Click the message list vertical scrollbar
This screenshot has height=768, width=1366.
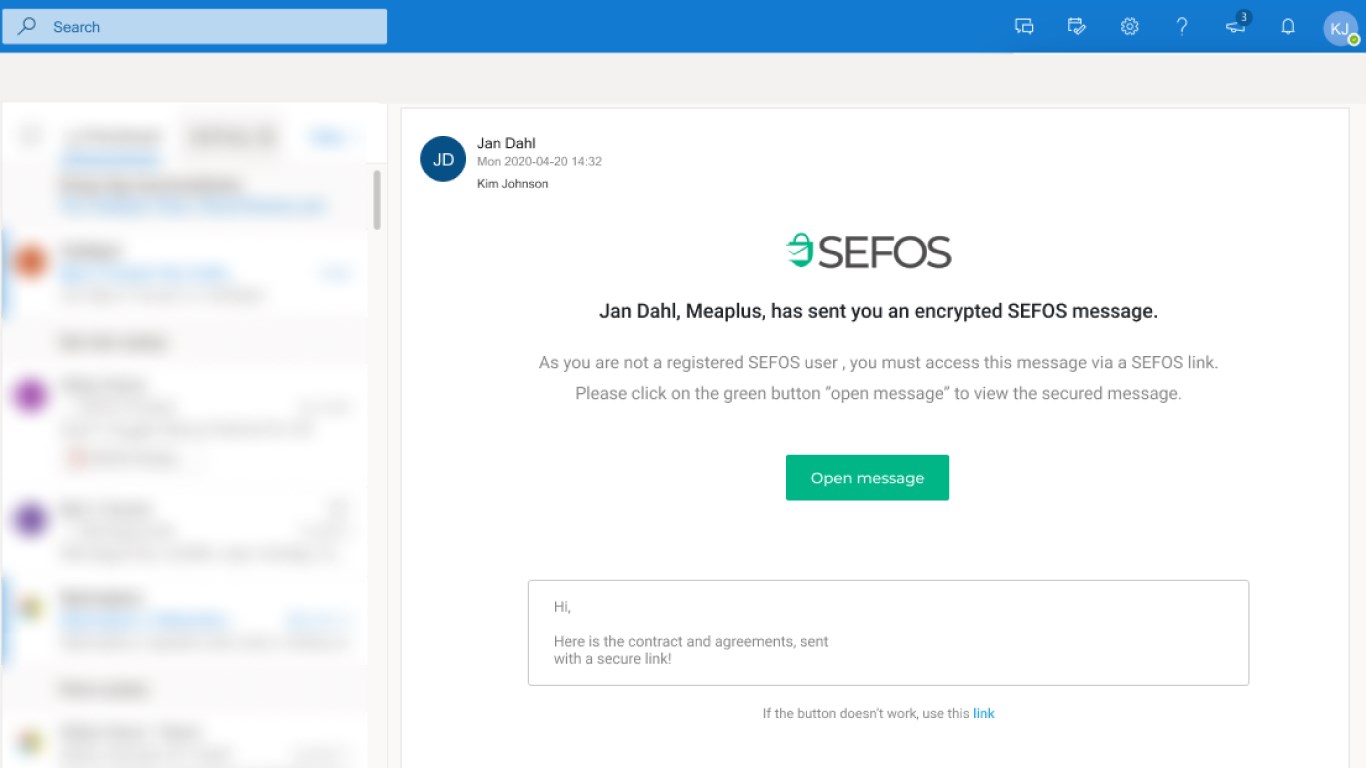pos(377,200)
